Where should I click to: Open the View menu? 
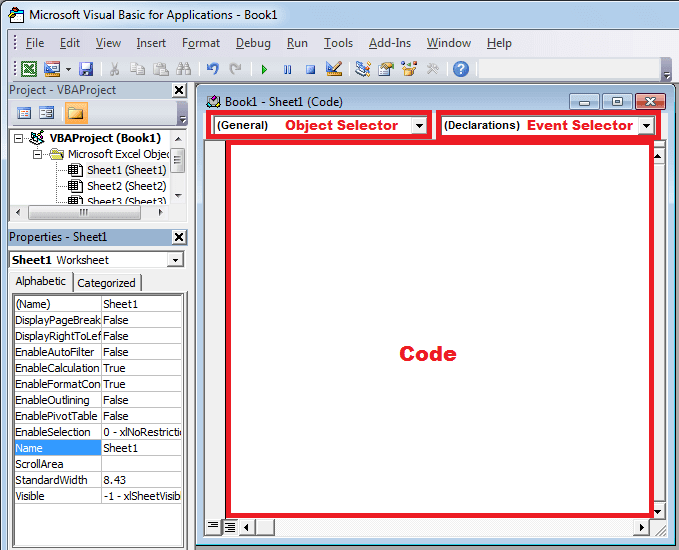click(108, 43)
